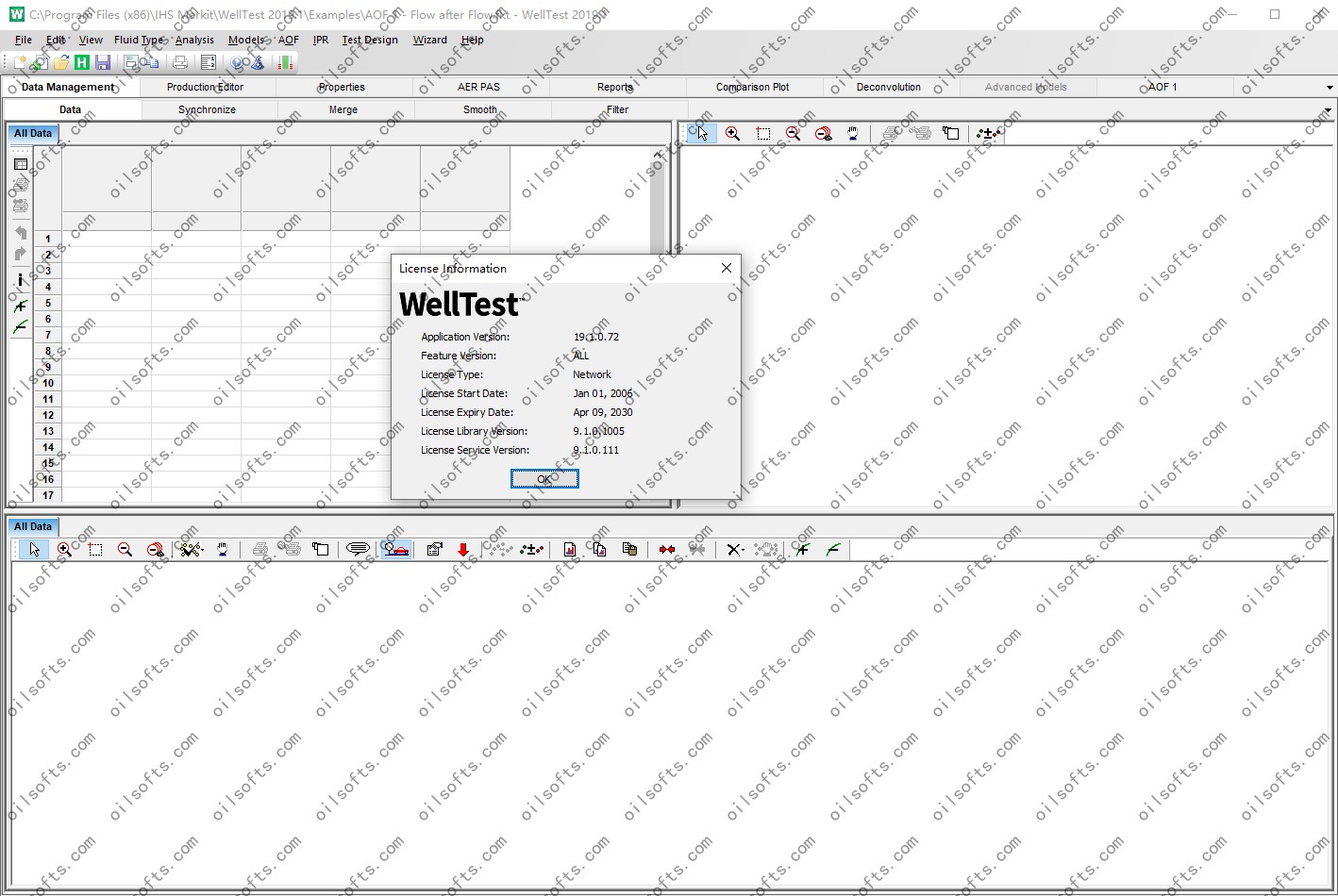Click the info 'i' icon in left sidebar
The height and width of the screenshot is (896, 1338).
pos(20,280)
